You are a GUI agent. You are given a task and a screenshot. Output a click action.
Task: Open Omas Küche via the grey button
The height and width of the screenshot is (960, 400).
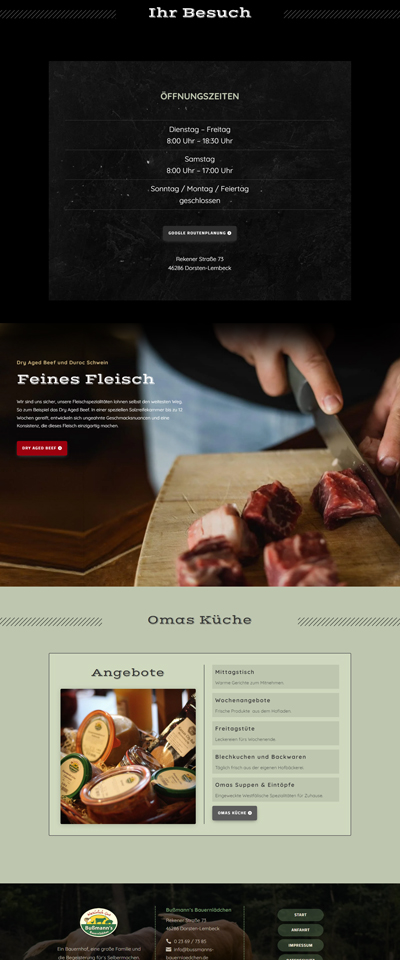pos(235,813)
